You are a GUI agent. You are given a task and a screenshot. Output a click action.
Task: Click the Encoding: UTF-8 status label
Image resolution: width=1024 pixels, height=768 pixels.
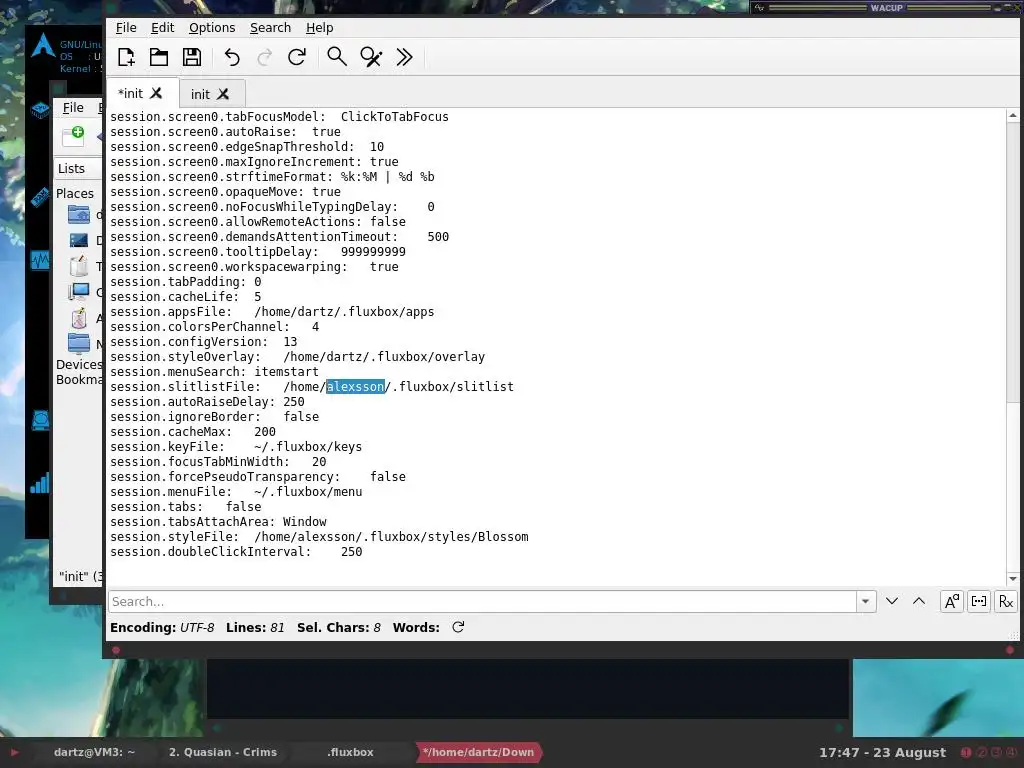tap(162, 628)
